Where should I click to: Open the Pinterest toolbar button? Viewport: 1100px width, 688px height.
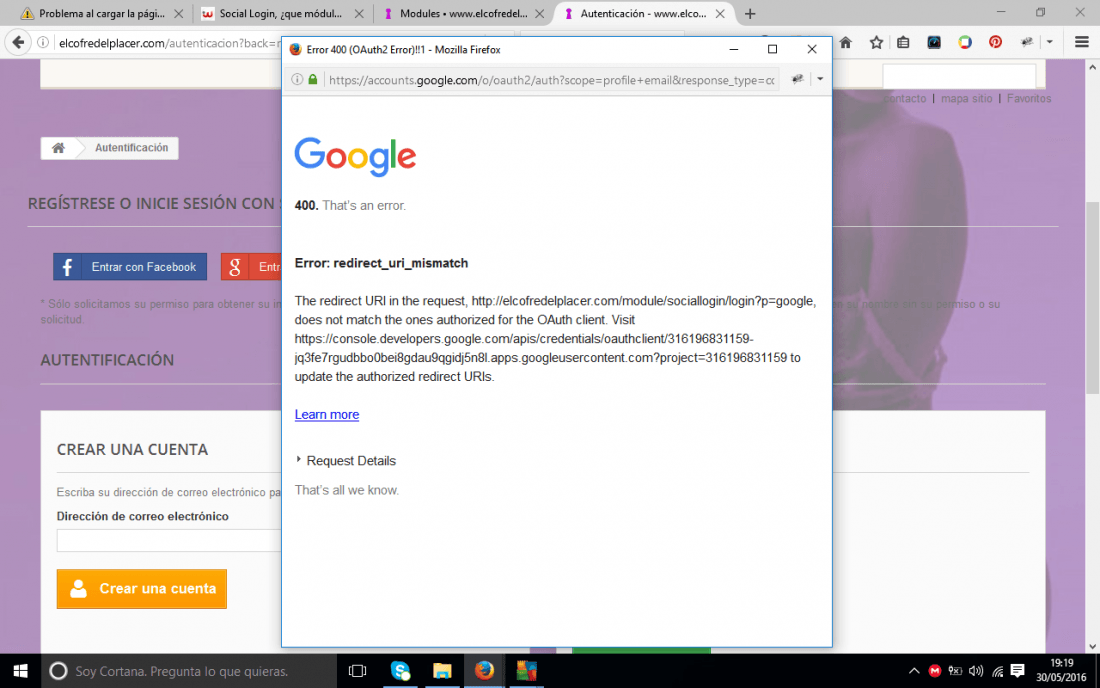995,43
